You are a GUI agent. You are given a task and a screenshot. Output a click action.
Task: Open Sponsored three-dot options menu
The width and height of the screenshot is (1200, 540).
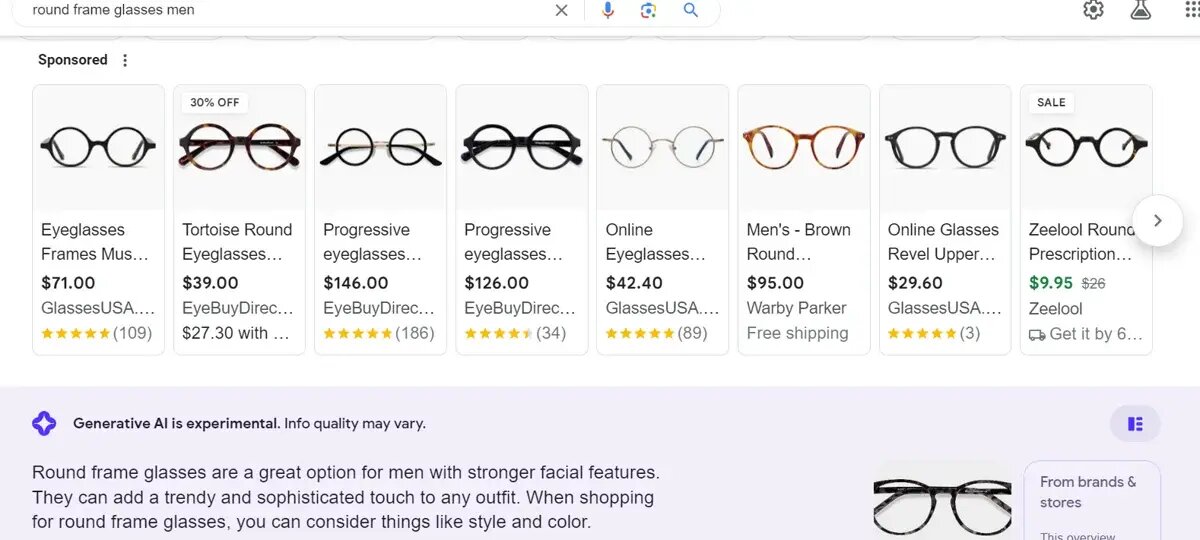coord(125,60)
